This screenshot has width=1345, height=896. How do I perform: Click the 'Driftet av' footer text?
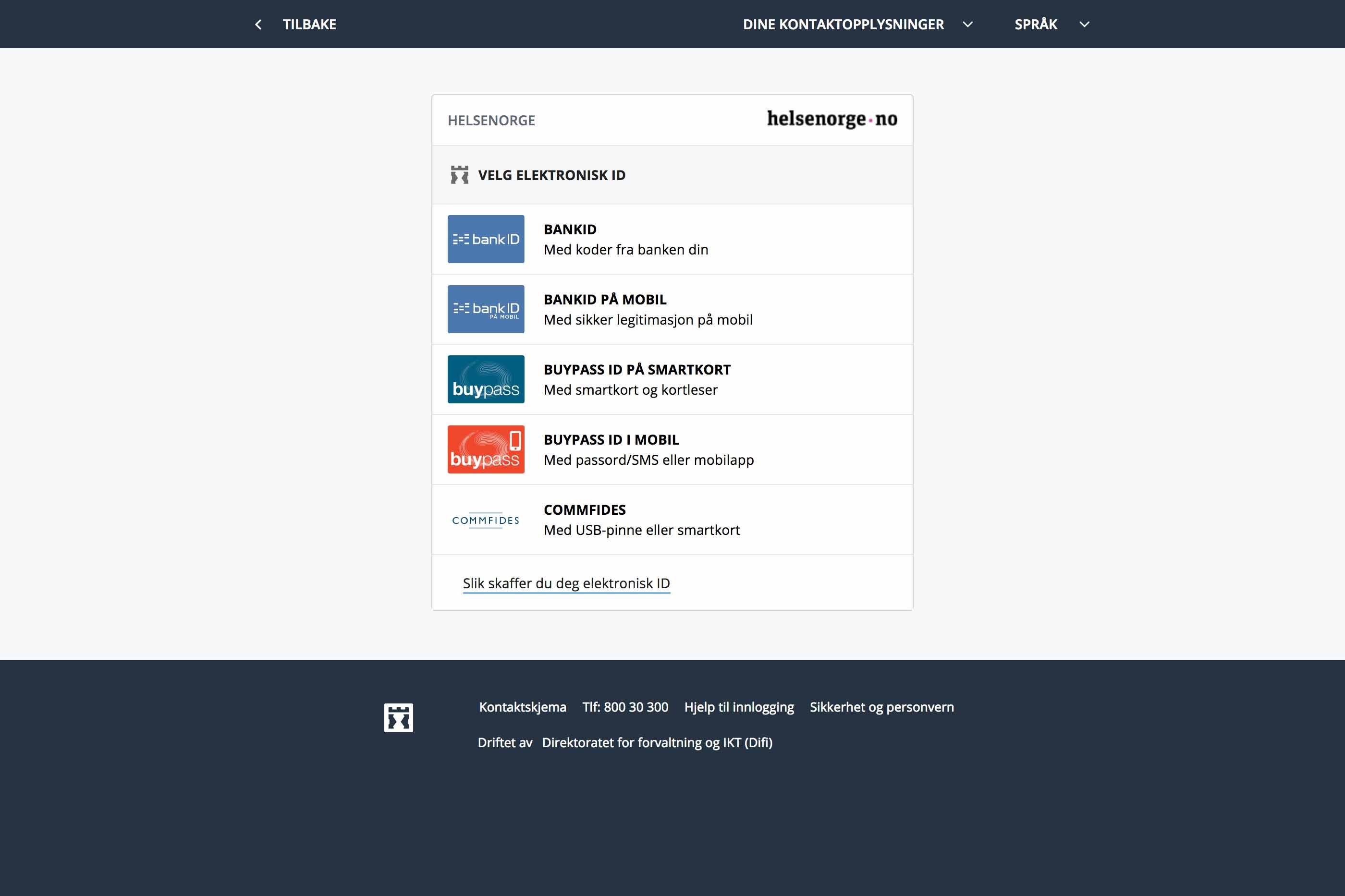tap(505, 743)
